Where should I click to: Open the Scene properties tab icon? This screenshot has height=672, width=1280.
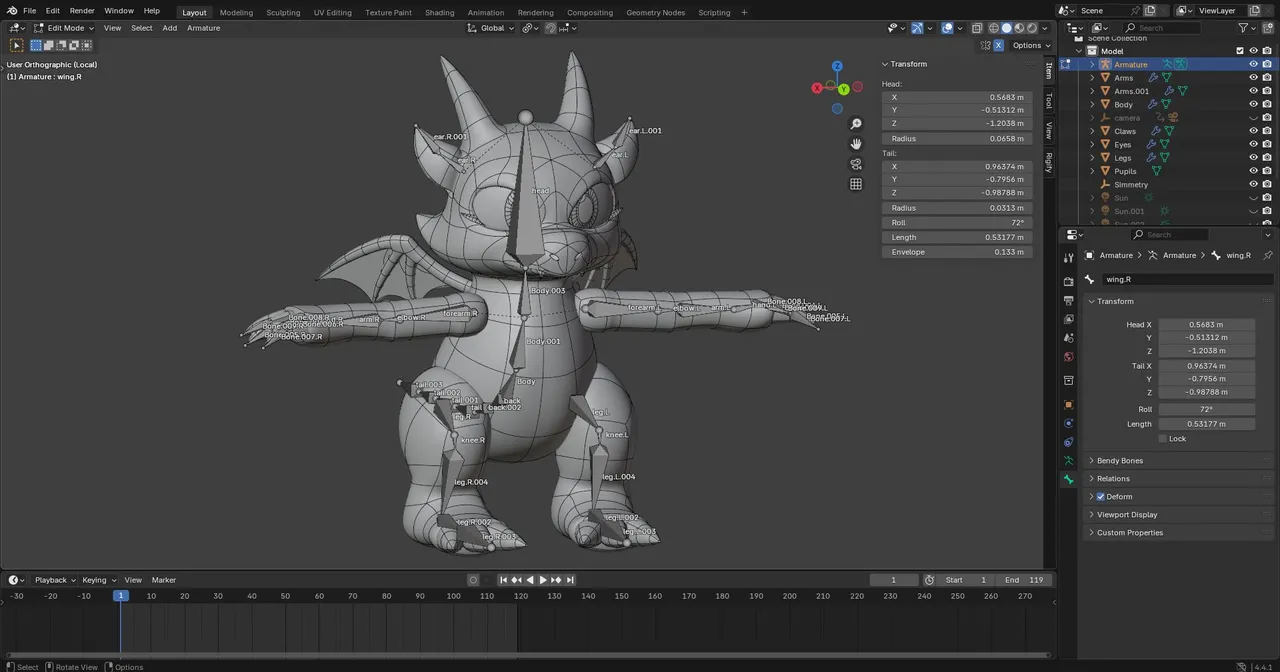[1069, 338]
